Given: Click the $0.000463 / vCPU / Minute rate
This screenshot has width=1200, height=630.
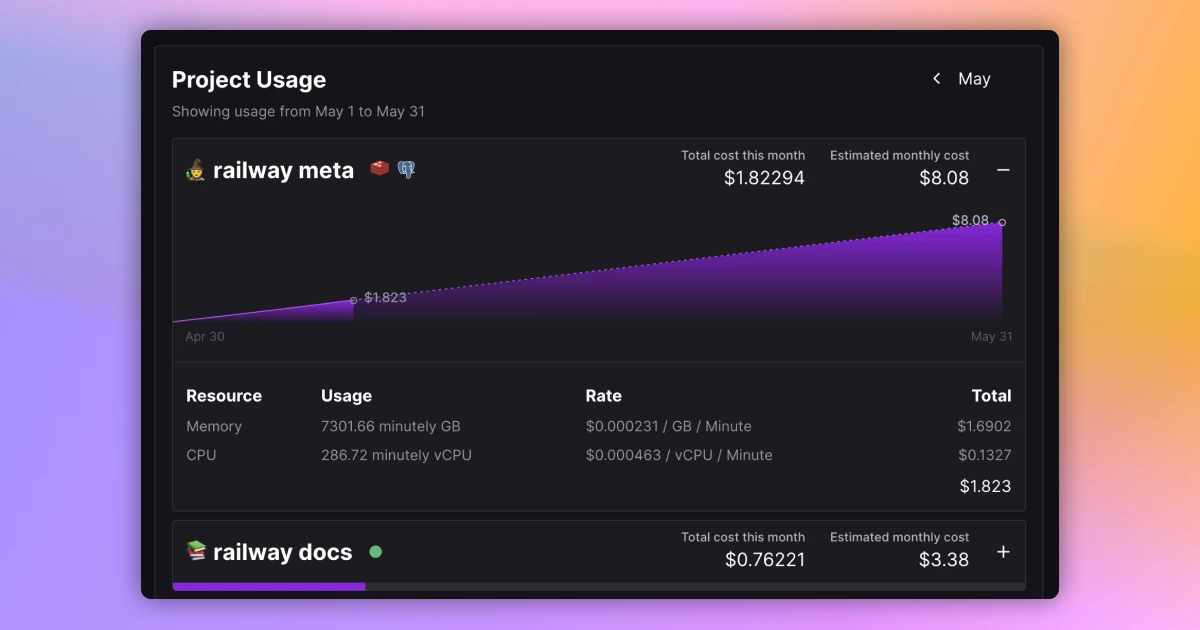Looking at the screenshot, I should 679,455.
